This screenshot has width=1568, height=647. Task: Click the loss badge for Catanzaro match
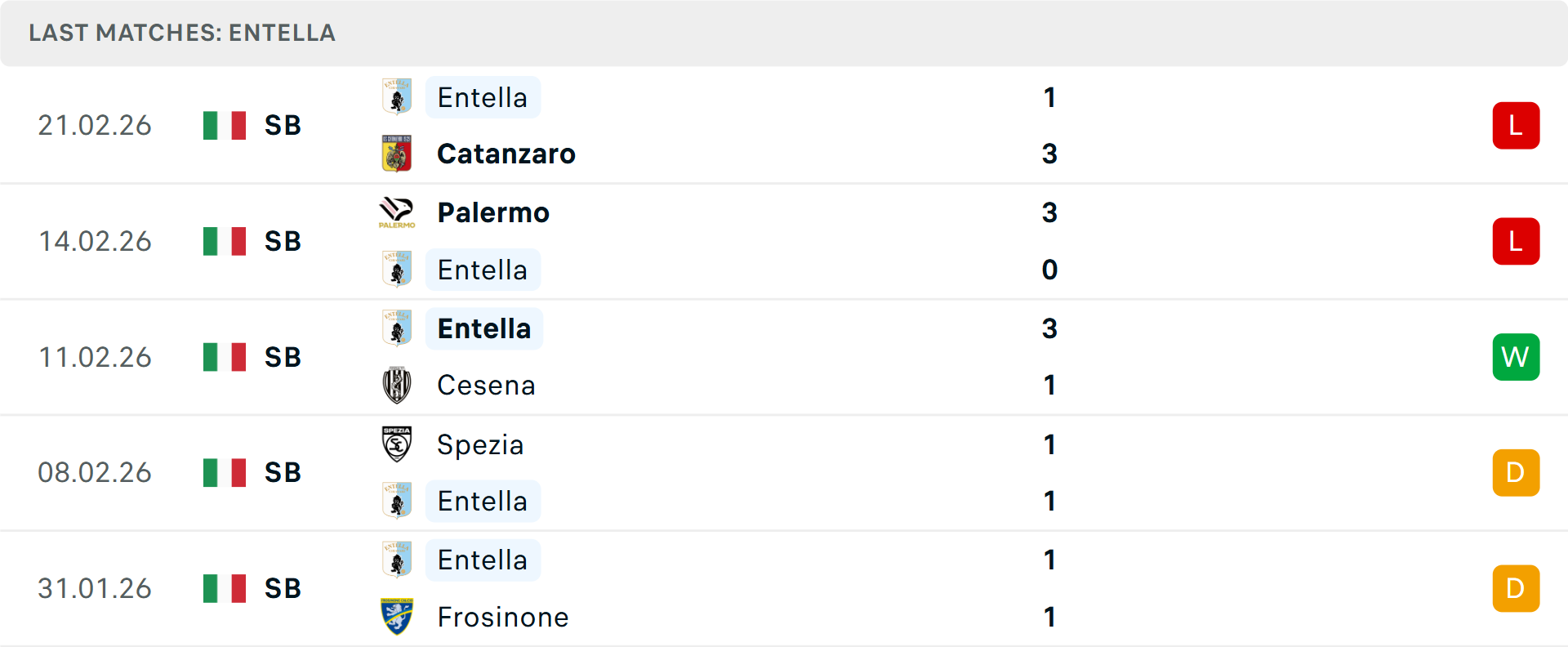[x=1516, y=126]
